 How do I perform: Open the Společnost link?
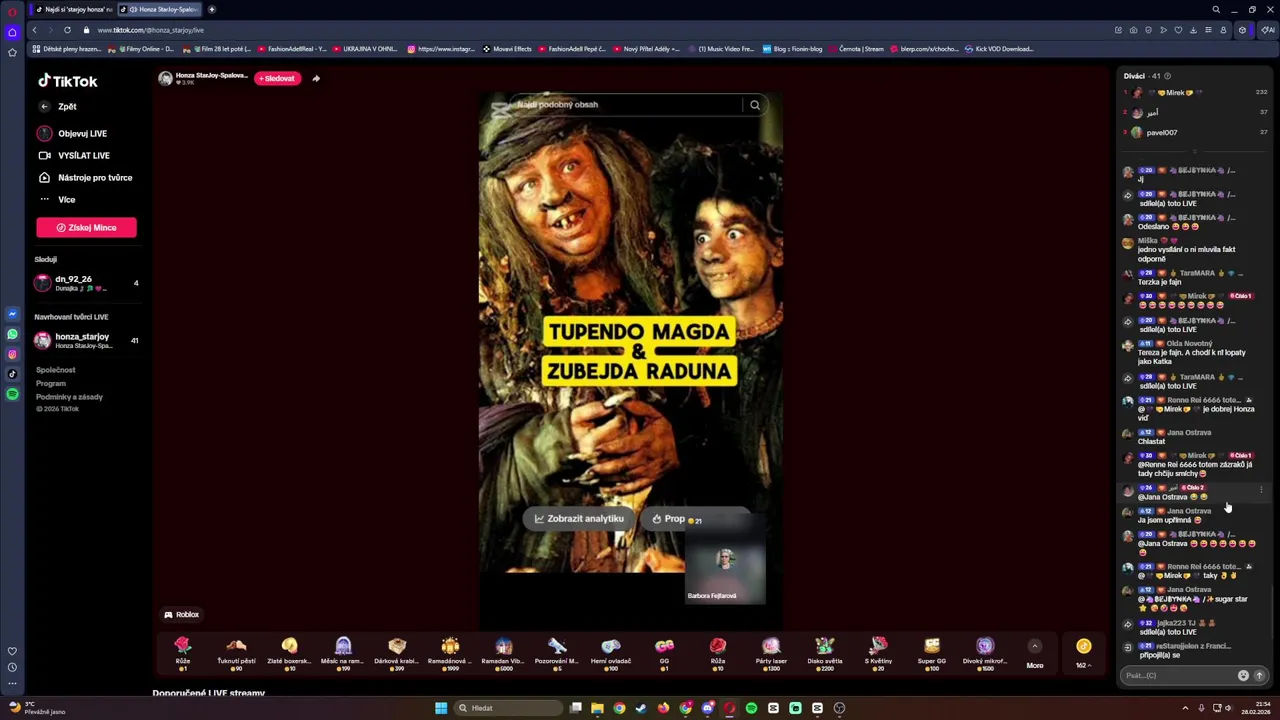point(56,370)
